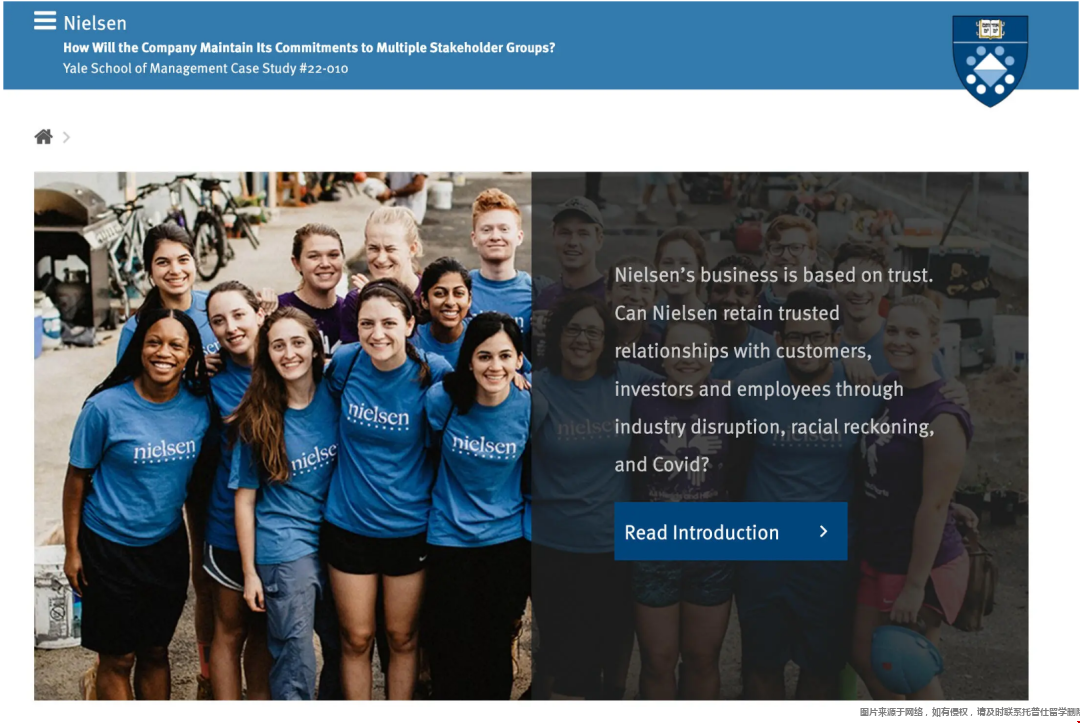
Task: Click the Case Study #22-010 subtitle
Action: (x=205, y=68)
